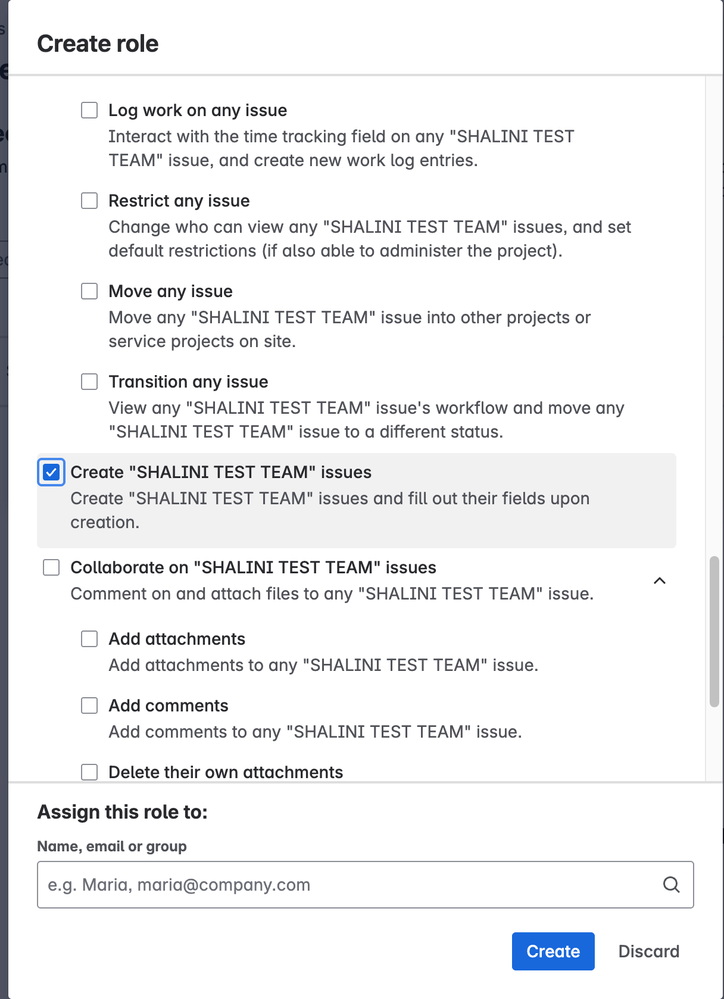The height and width of the screenshot is (999, 724).
Task: Enable "Log work on any issue" permission
Action: (89, 110)
